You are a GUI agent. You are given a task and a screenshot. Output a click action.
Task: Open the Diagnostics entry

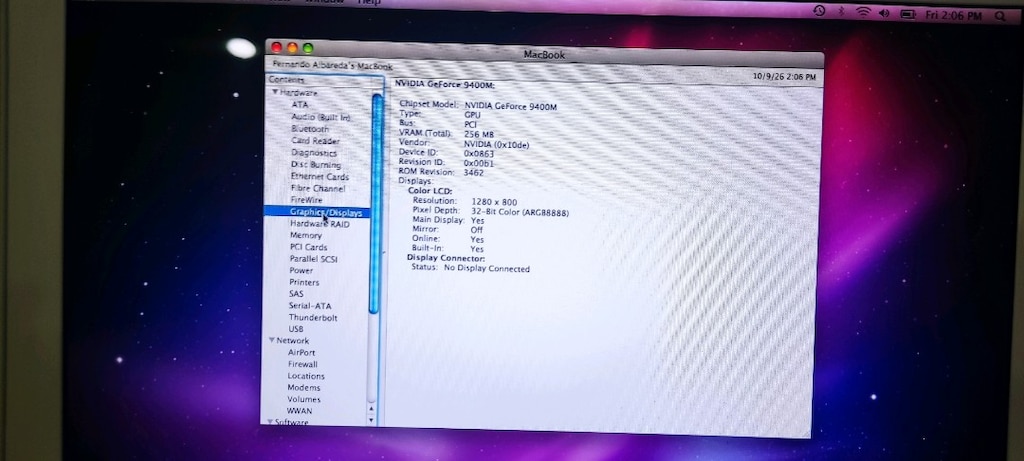tap(314, 153)
